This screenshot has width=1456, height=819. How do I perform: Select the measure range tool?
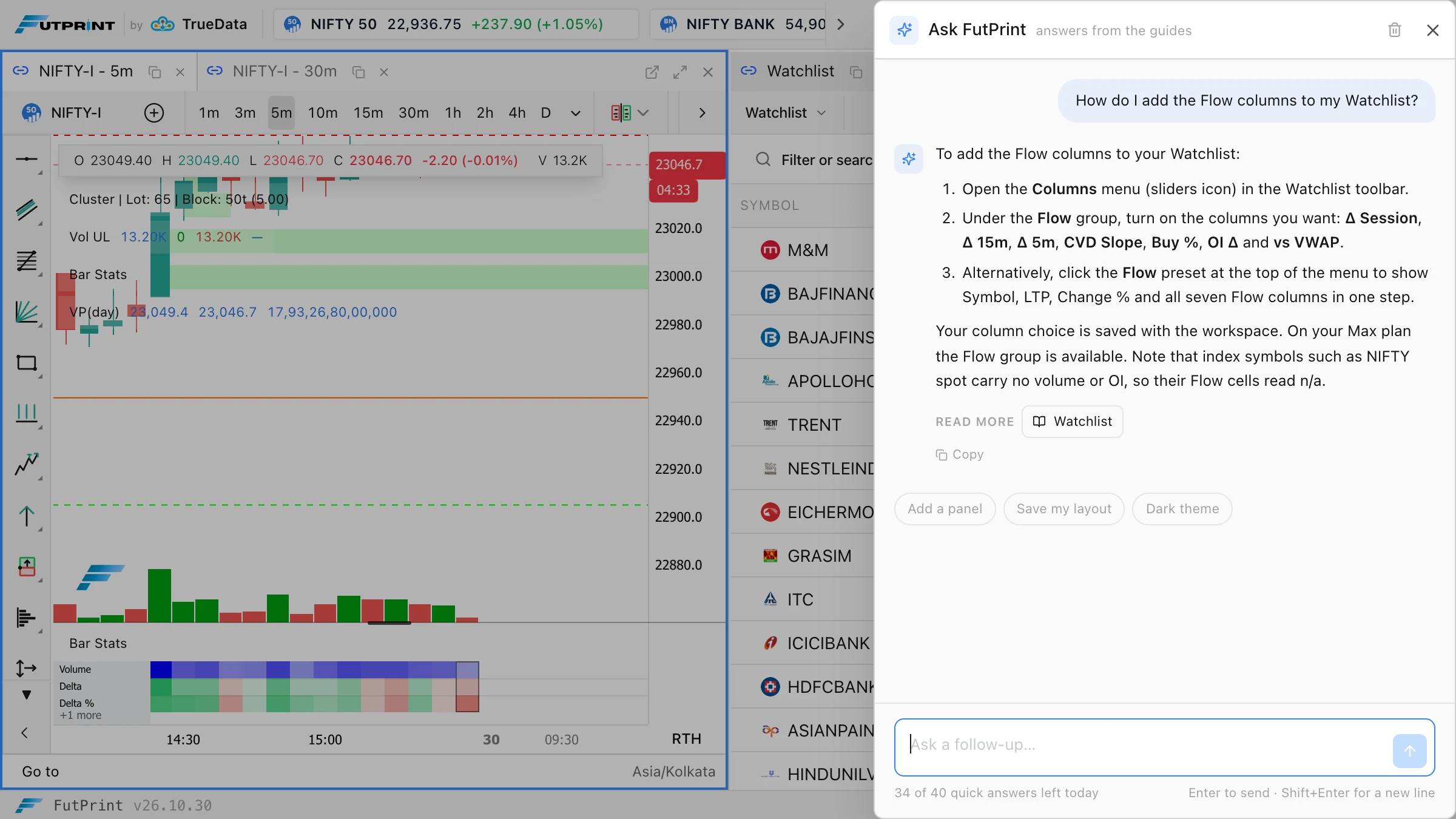pyautogui.click(x=27, y=668)
